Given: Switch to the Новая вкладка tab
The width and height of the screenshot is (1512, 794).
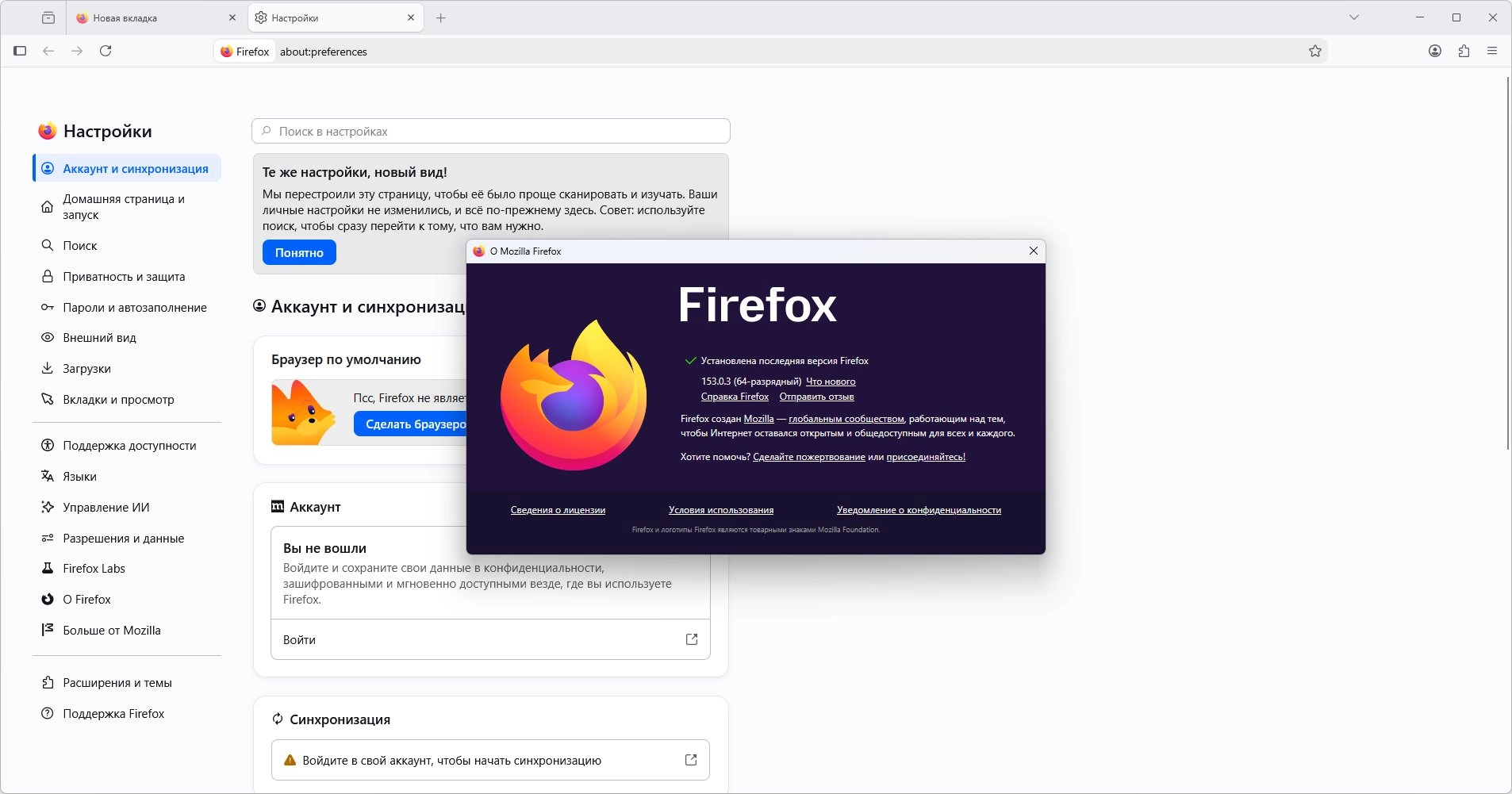Looking at the screenshot, I should click(x=155, y=17).
